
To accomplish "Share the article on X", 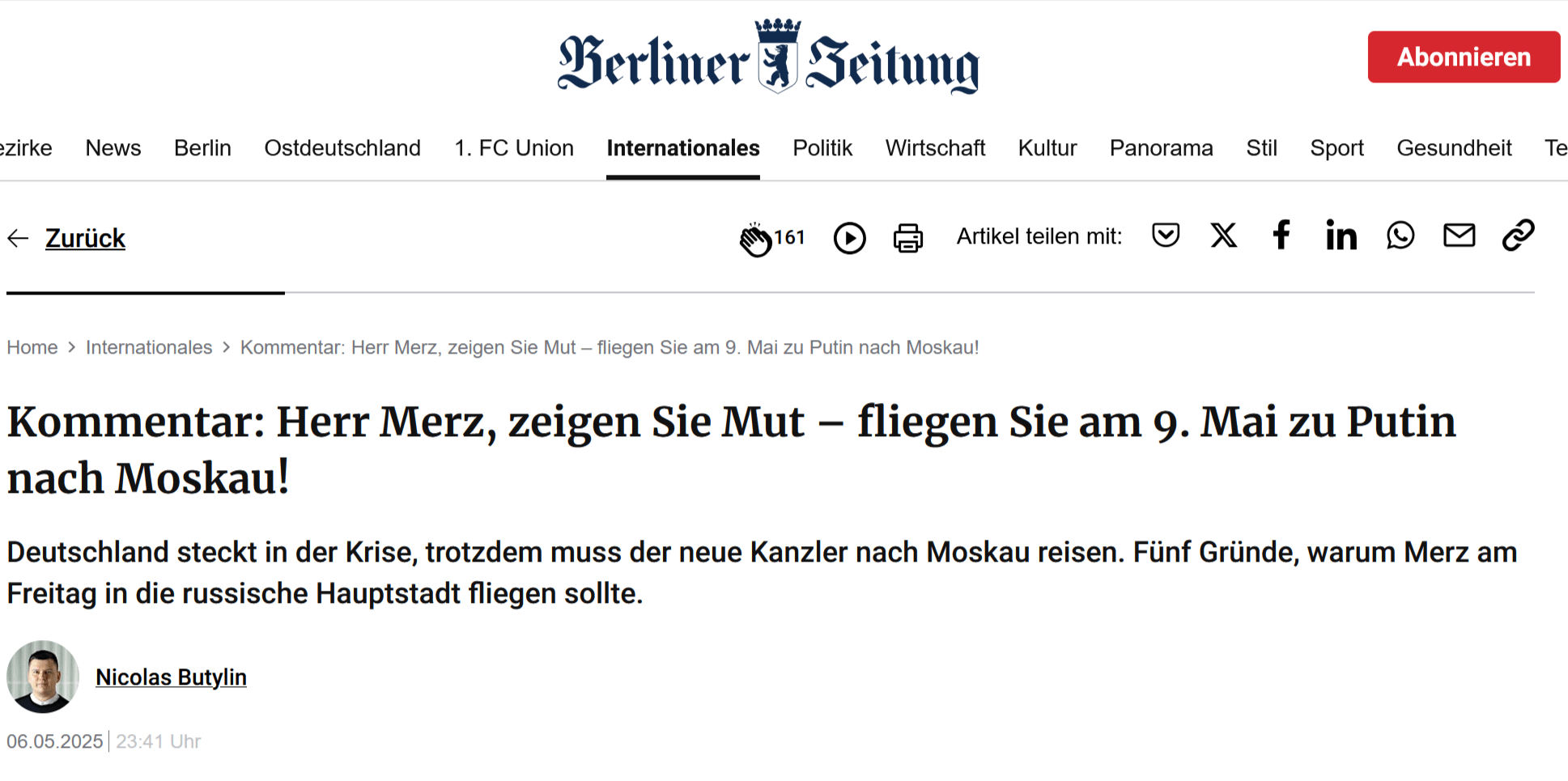I will click(x=1224, y=236).
